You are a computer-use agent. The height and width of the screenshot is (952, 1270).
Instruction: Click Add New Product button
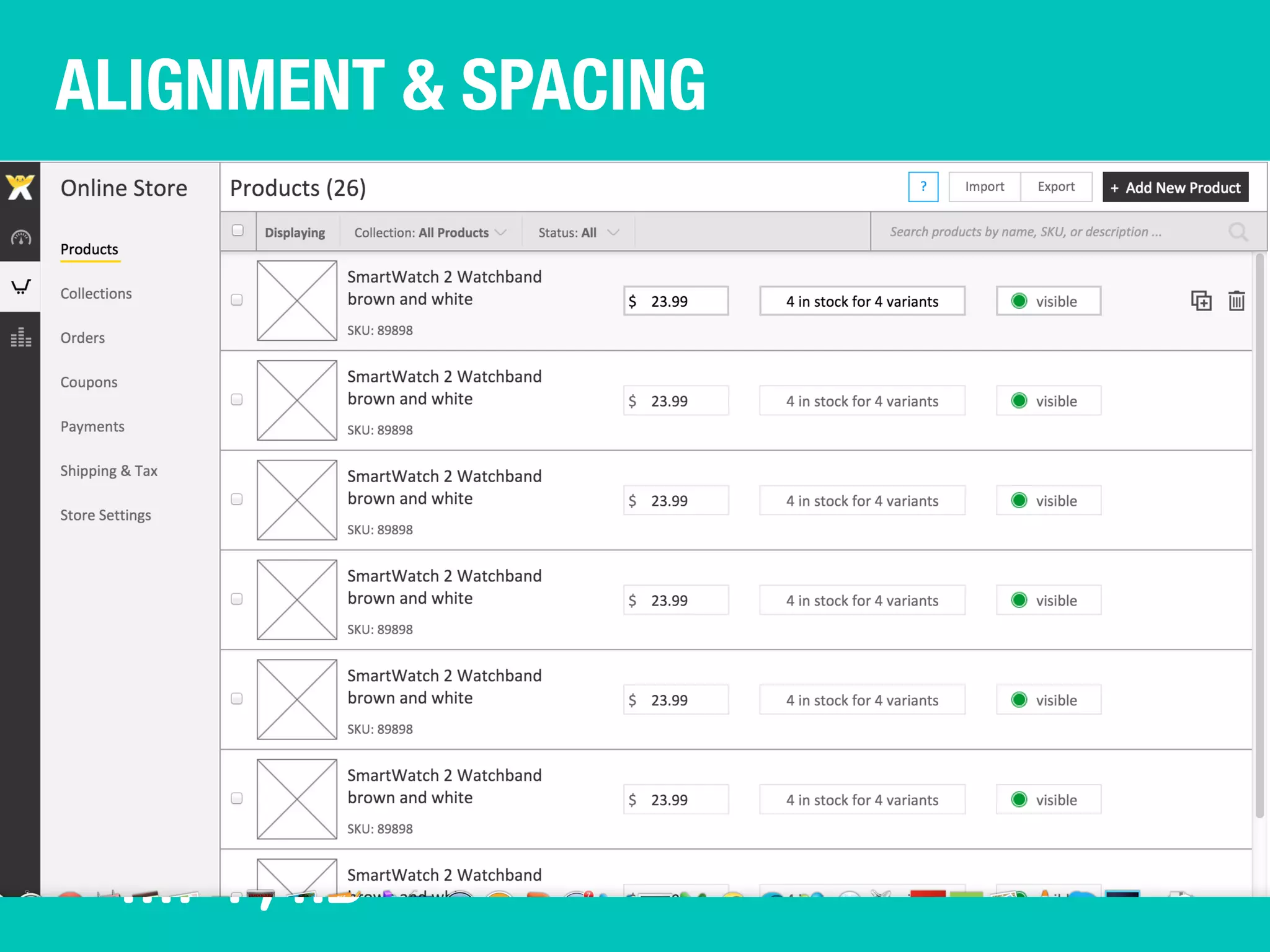click(1175, 187)
